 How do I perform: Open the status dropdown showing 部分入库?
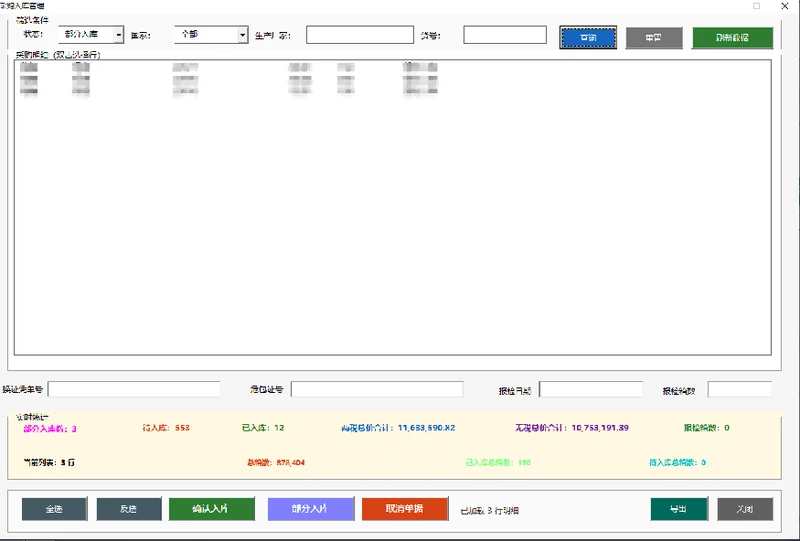(x=91, y=35)
